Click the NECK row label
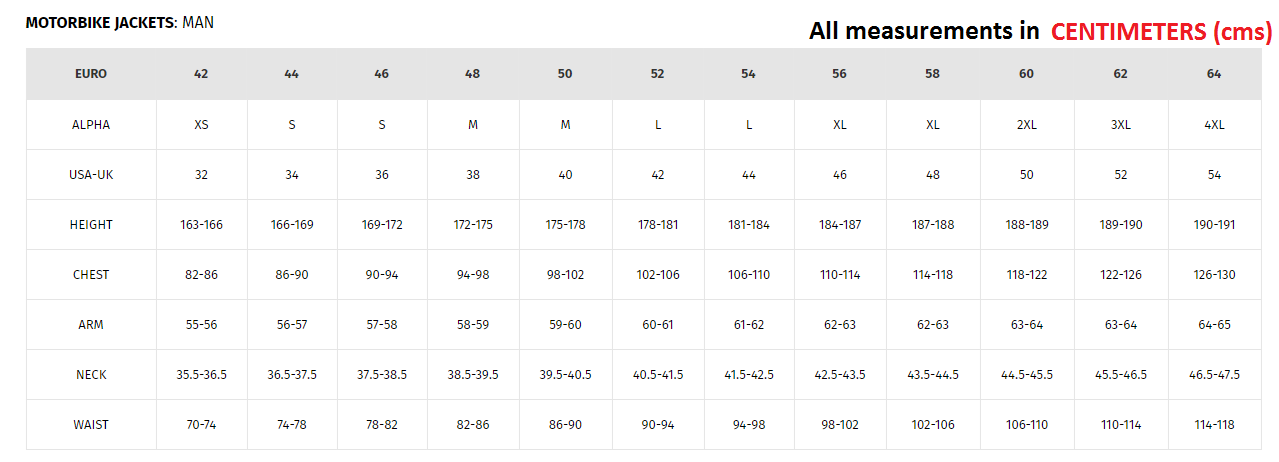1279x462 pixels. tap(91, 375)
